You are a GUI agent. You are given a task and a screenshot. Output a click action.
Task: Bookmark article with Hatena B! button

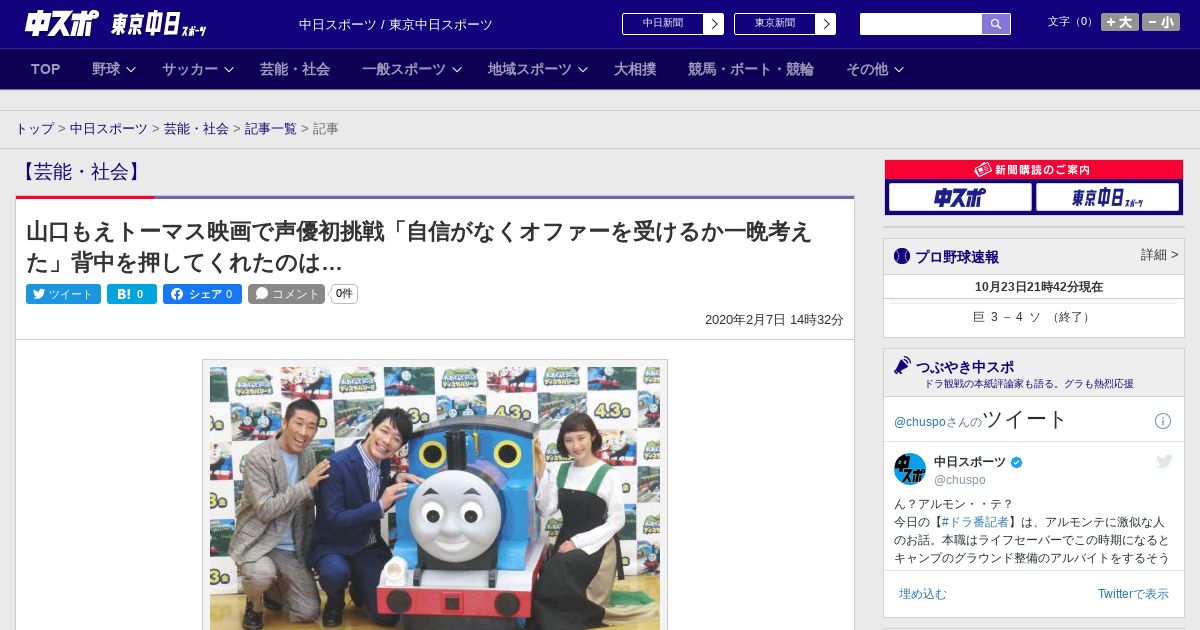click(x=132, y=294)
